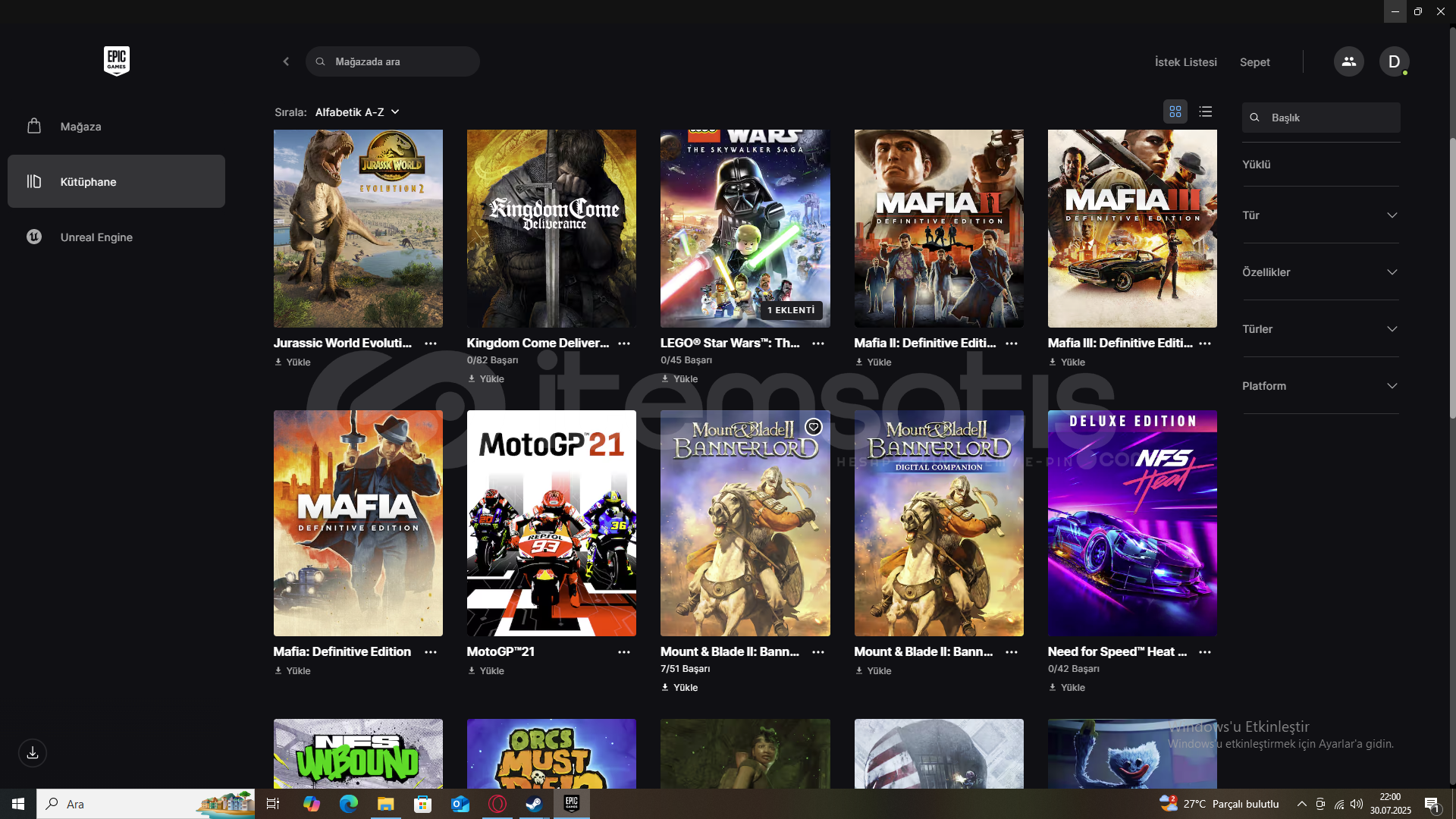This screenshot has height=819, width=1456.
Task: Open options for Mafia: Definitive Edition
Action: pyautogui.click(x=431, y=652)
